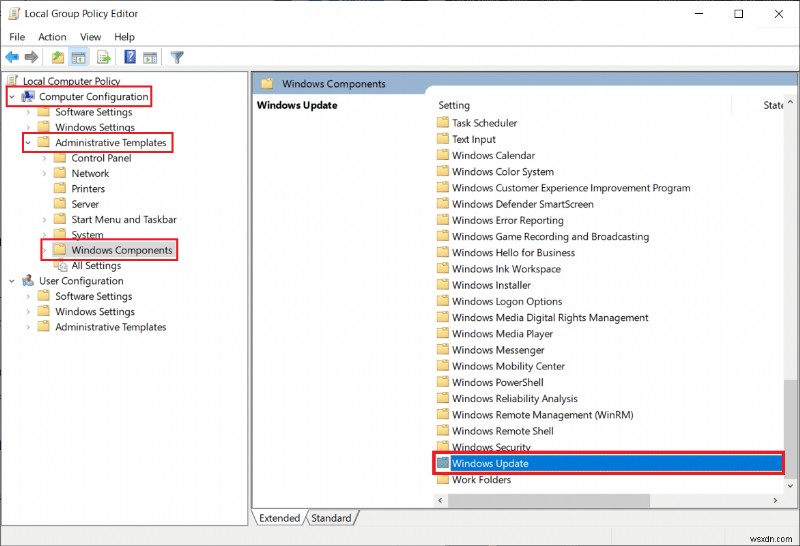Collapse the Administrative Templates node under Computer Configuration
The image size is (800, 546).
28,143
